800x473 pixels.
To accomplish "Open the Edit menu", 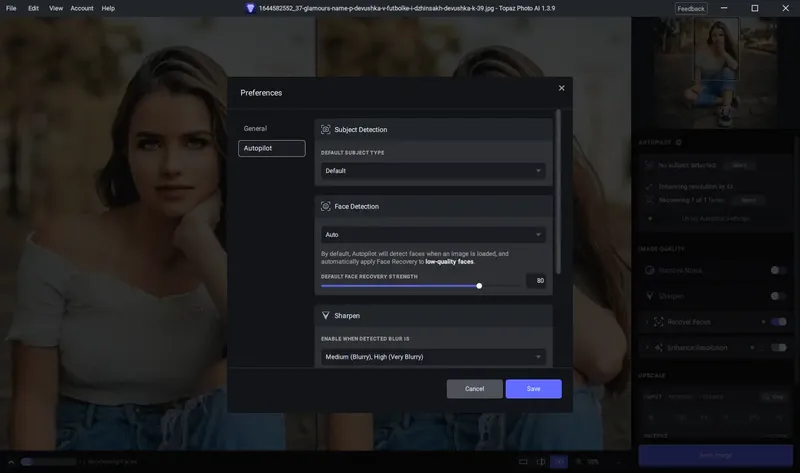I will tap(33, 8).
